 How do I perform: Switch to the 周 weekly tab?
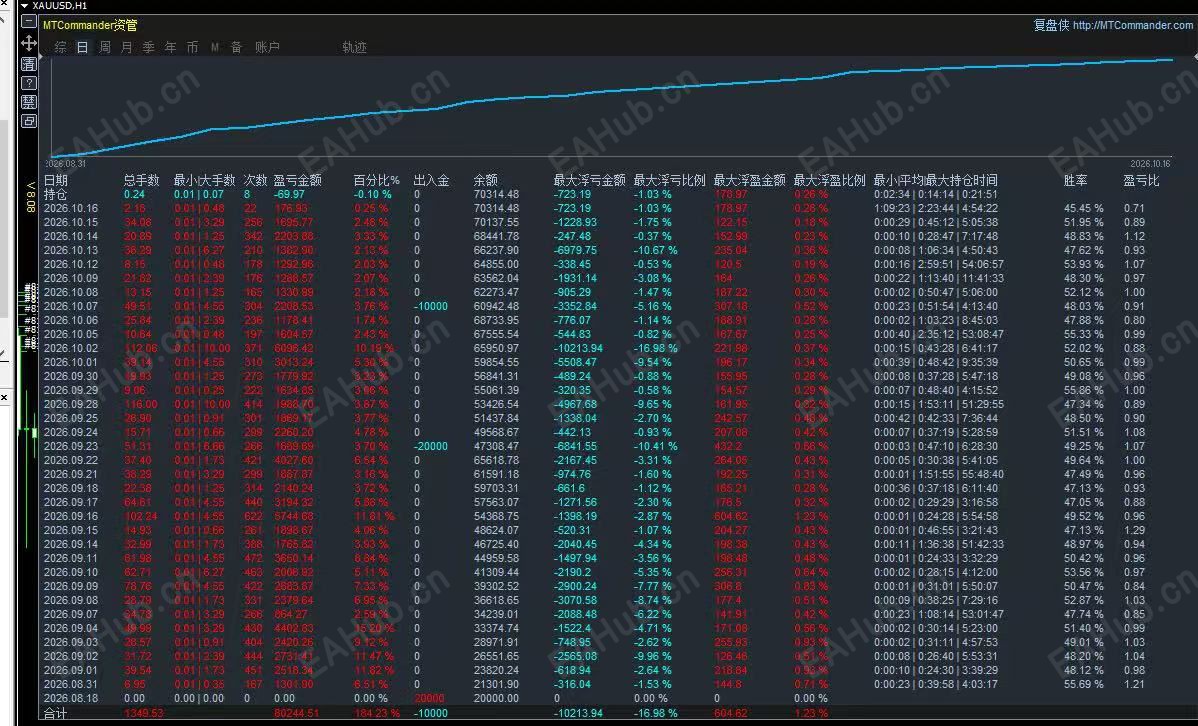105,47
